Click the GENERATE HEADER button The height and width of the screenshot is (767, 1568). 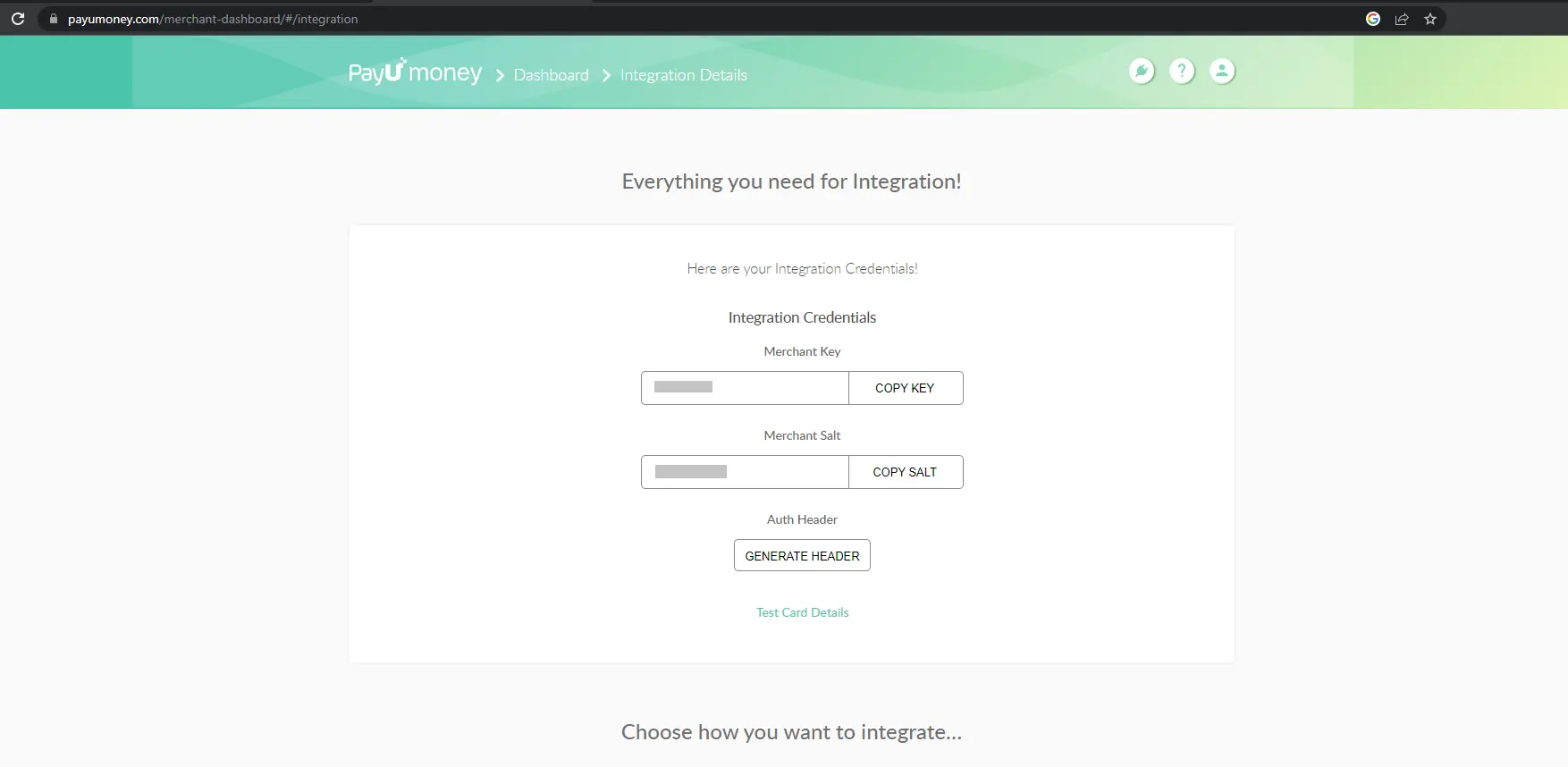pos(802,555)
